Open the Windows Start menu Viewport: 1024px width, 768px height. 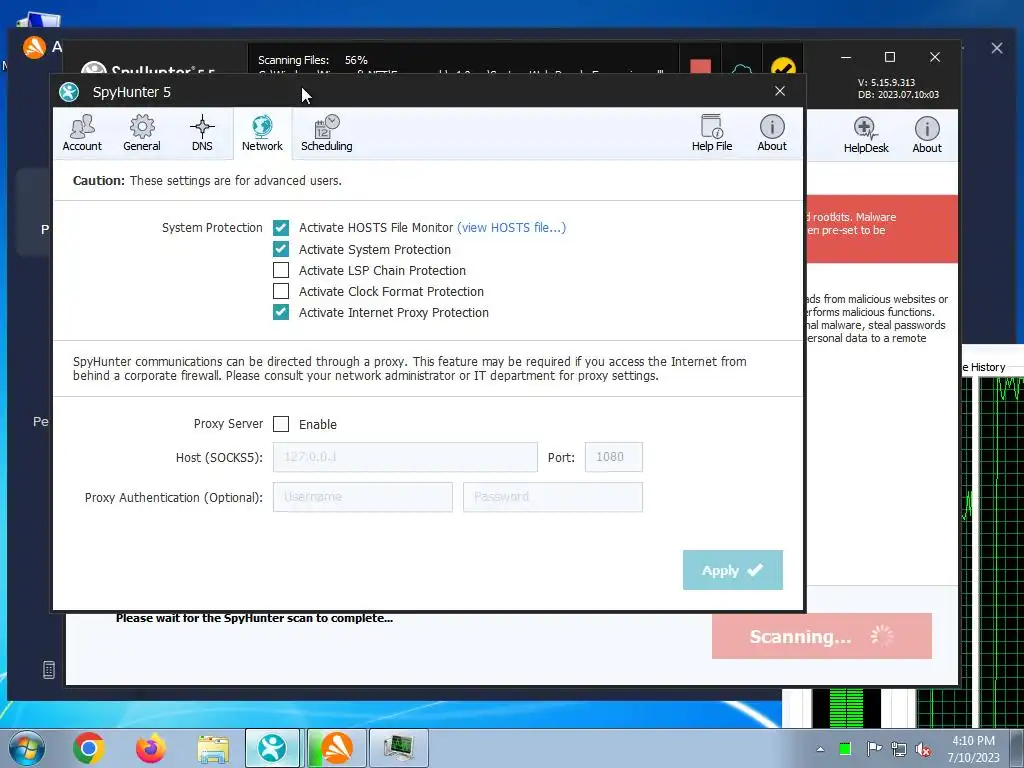tap(27, 748)
